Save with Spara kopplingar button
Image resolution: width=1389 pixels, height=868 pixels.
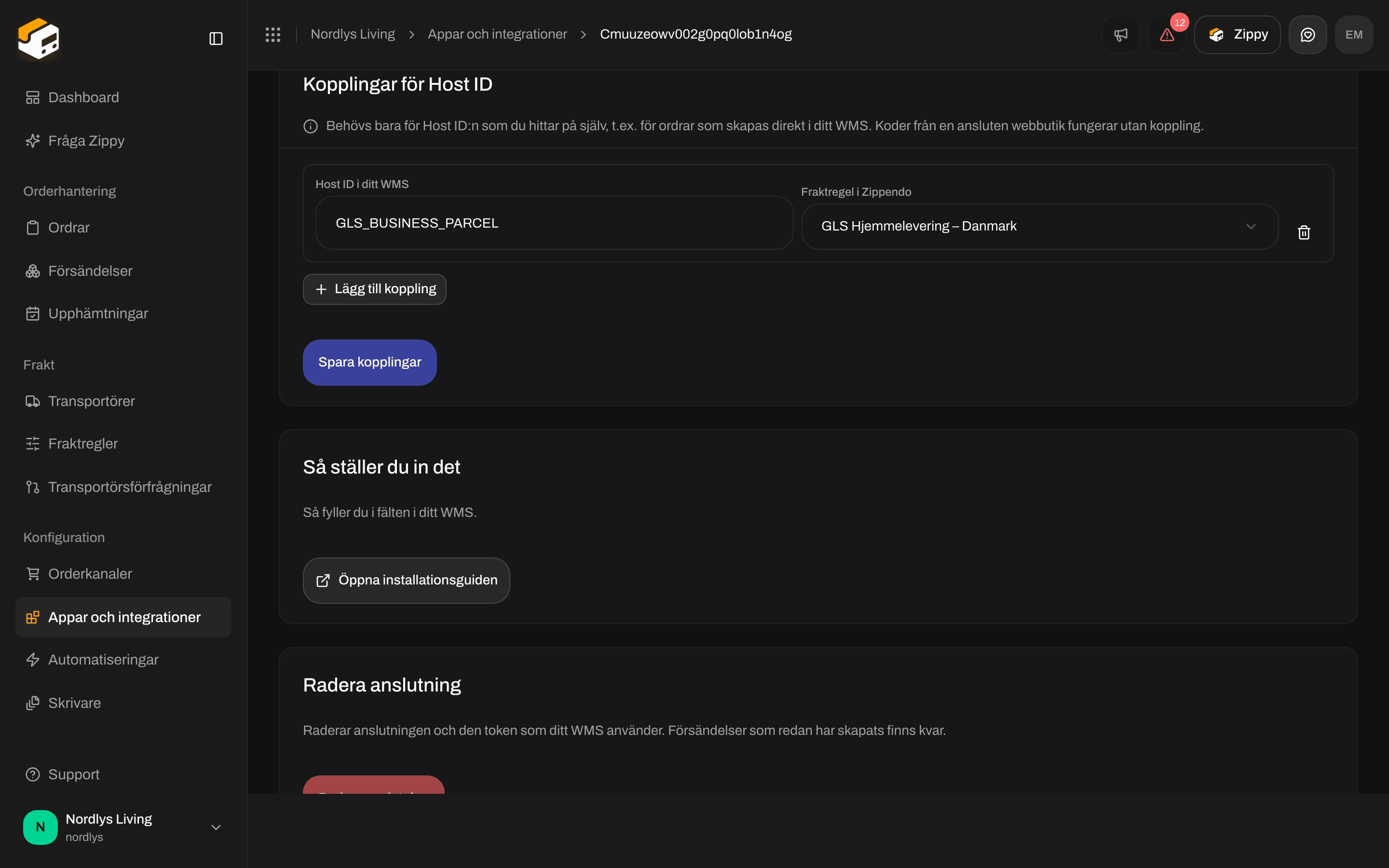tap(369, 362)
